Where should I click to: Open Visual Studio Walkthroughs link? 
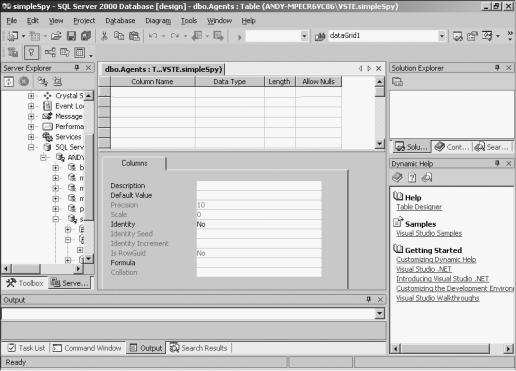[438, 298]
